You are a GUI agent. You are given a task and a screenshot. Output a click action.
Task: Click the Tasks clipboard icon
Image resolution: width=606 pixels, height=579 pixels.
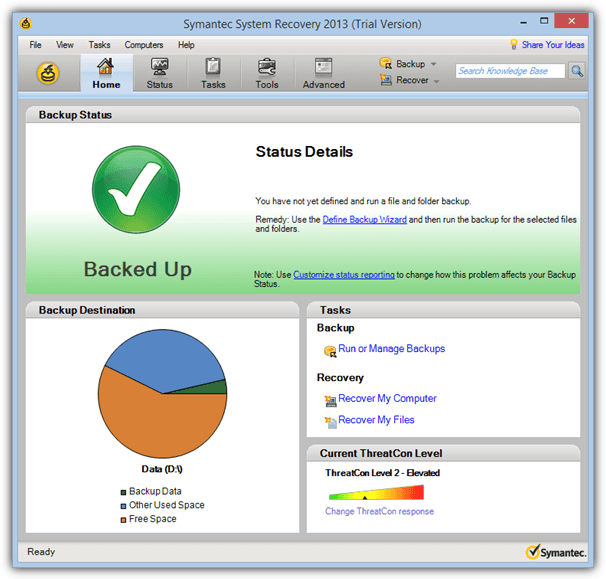pos(213,66)
